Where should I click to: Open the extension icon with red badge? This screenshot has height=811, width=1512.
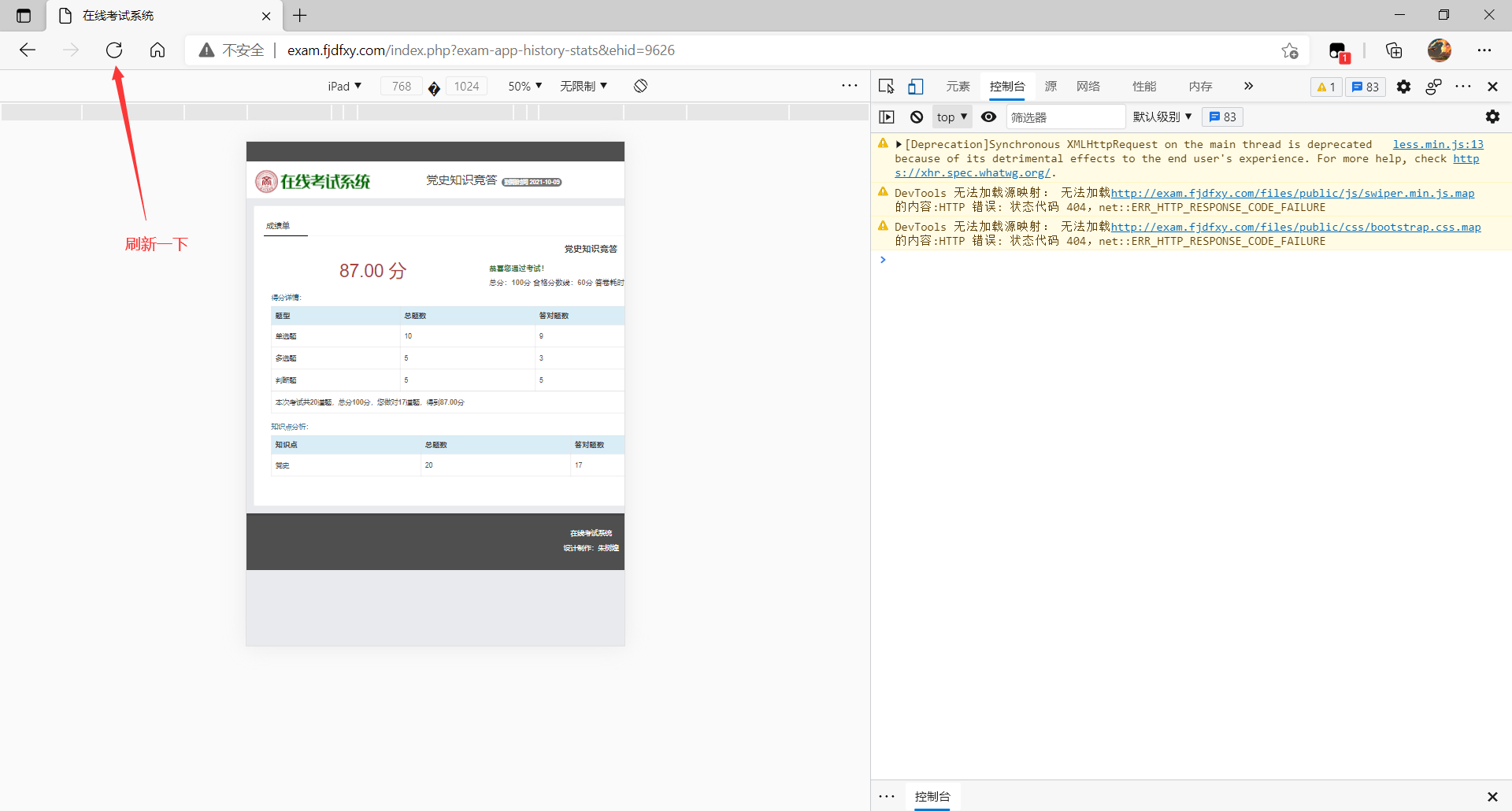click(x=1339, y=51)
